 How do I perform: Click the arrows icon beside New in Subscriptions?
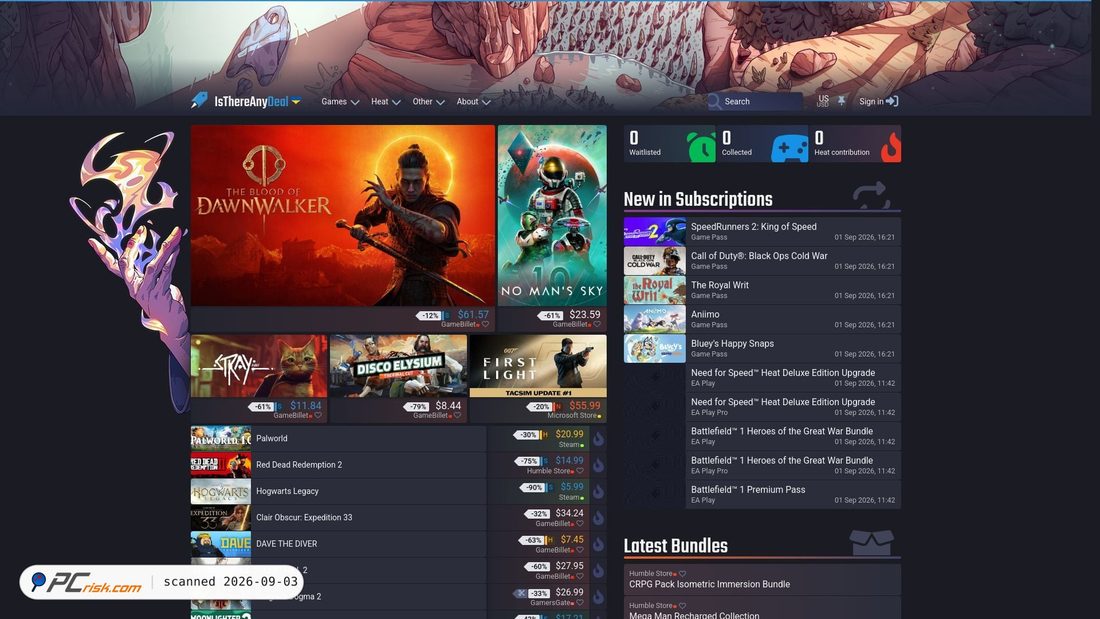click(872, 196)
